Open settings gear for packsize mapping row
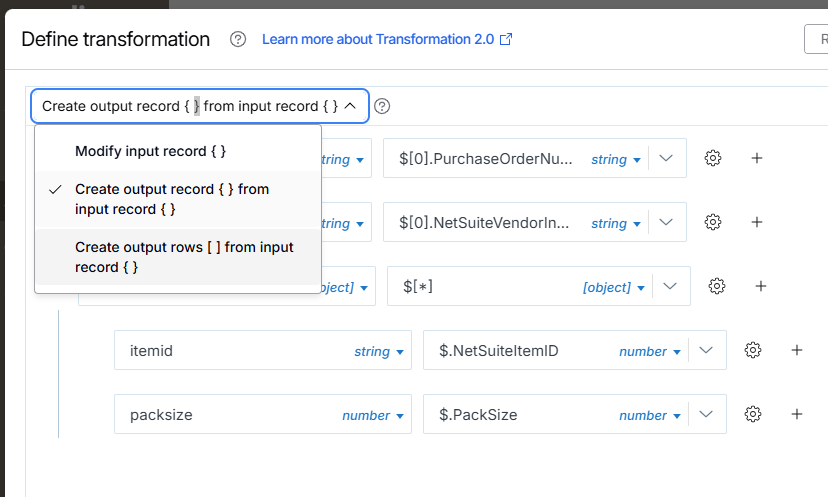Screen dimensions: 828x497 (x=753, y=414)
